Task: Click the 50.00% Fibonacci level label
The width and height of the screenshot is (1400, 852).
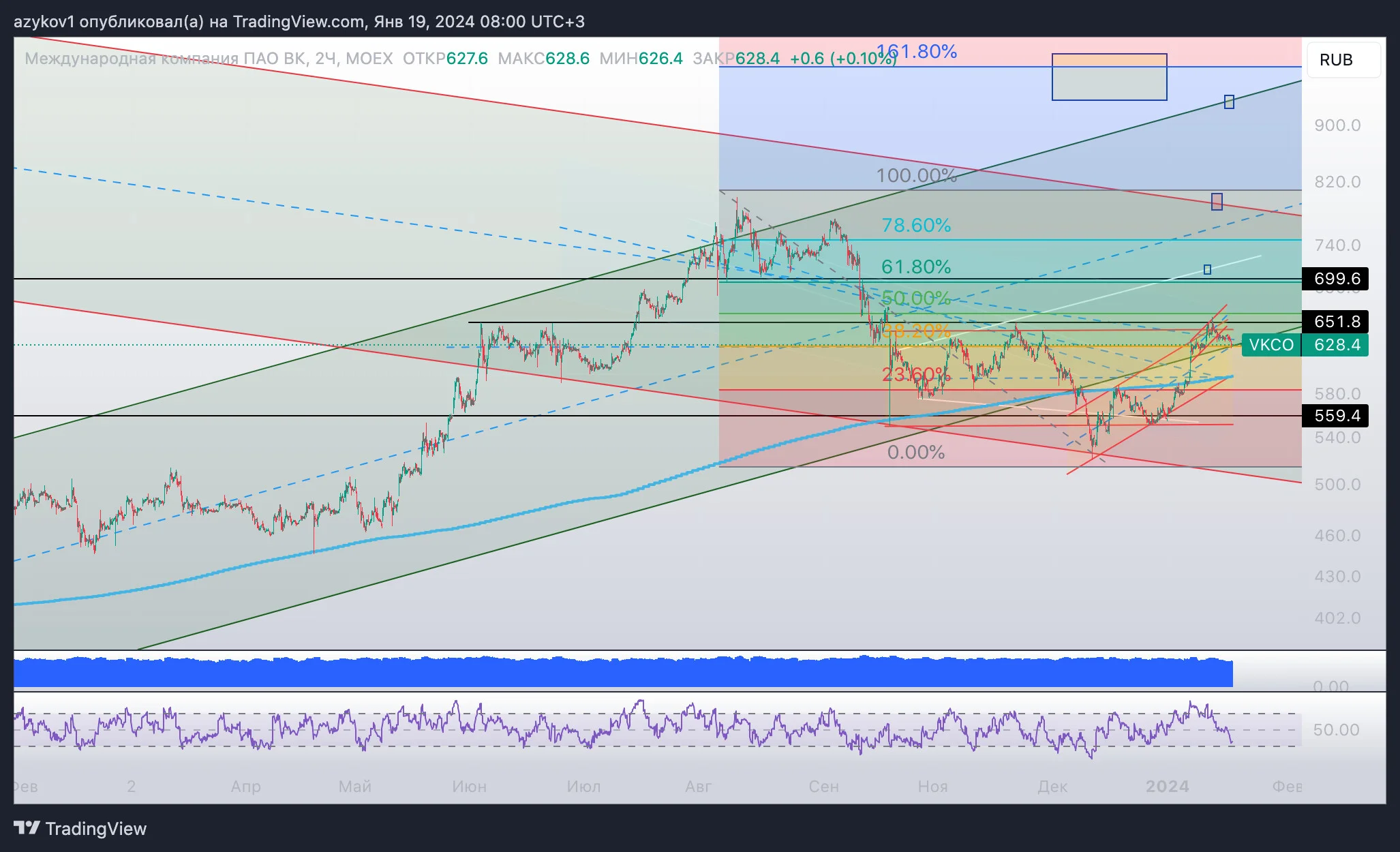Action: [916, 299]
